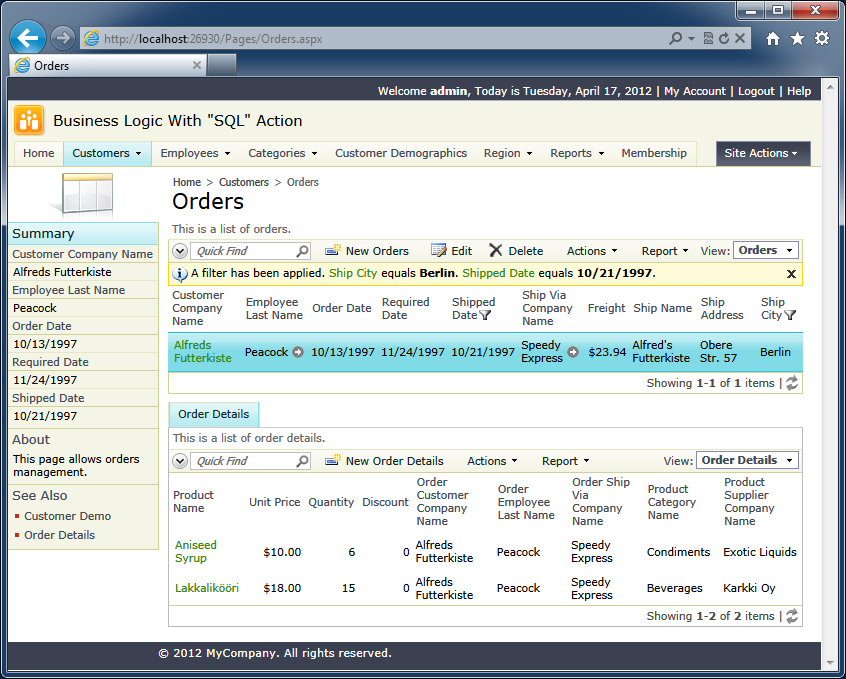Click the arrow icon next to Peacock
The height and width of the screenshot is (679, 846).
pyautogui.click(x=298, y=352)
